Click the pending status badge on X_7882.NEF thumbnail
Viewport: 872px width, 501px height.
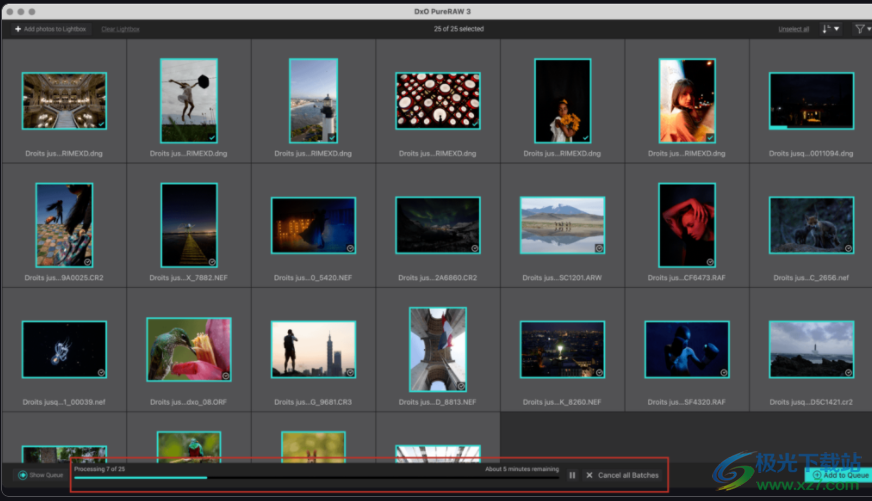(212, 262)
